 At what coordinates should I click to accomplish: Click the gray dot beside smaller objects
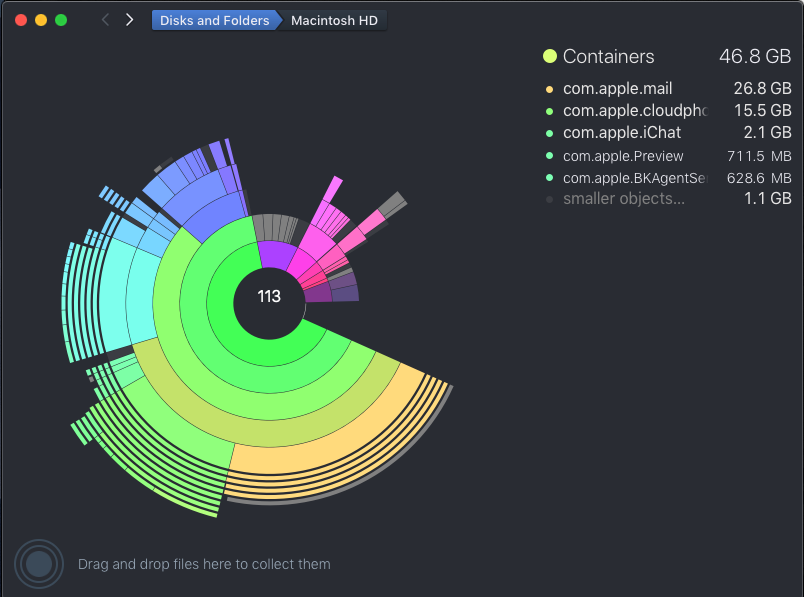tap(548, 198)
